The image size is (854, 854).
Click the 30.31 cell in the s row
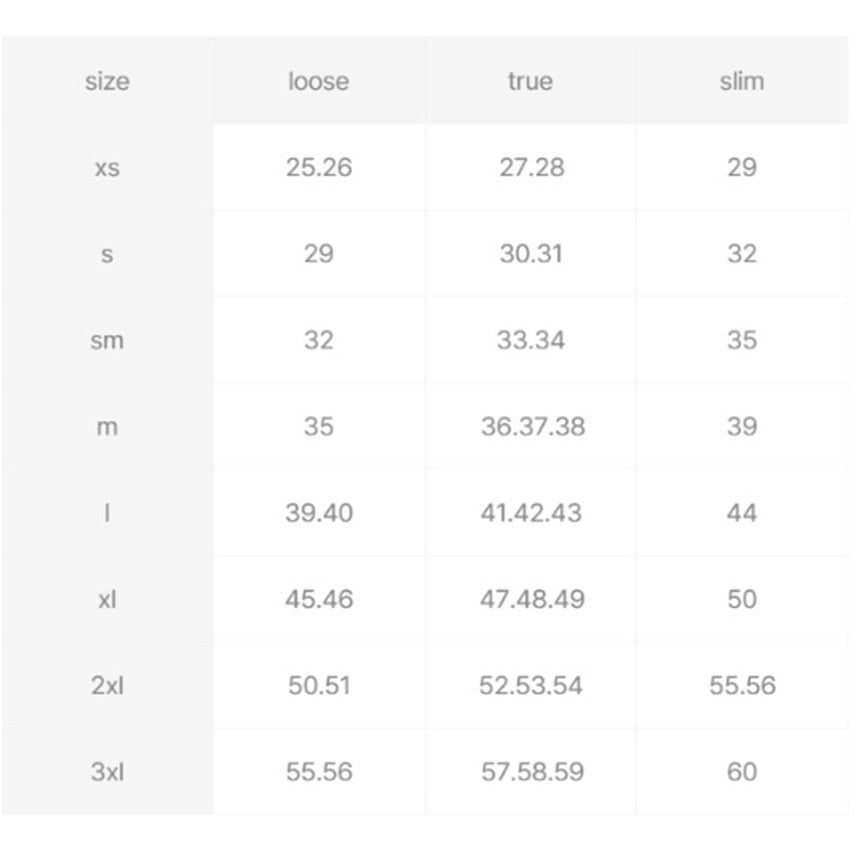click(531, 254)
